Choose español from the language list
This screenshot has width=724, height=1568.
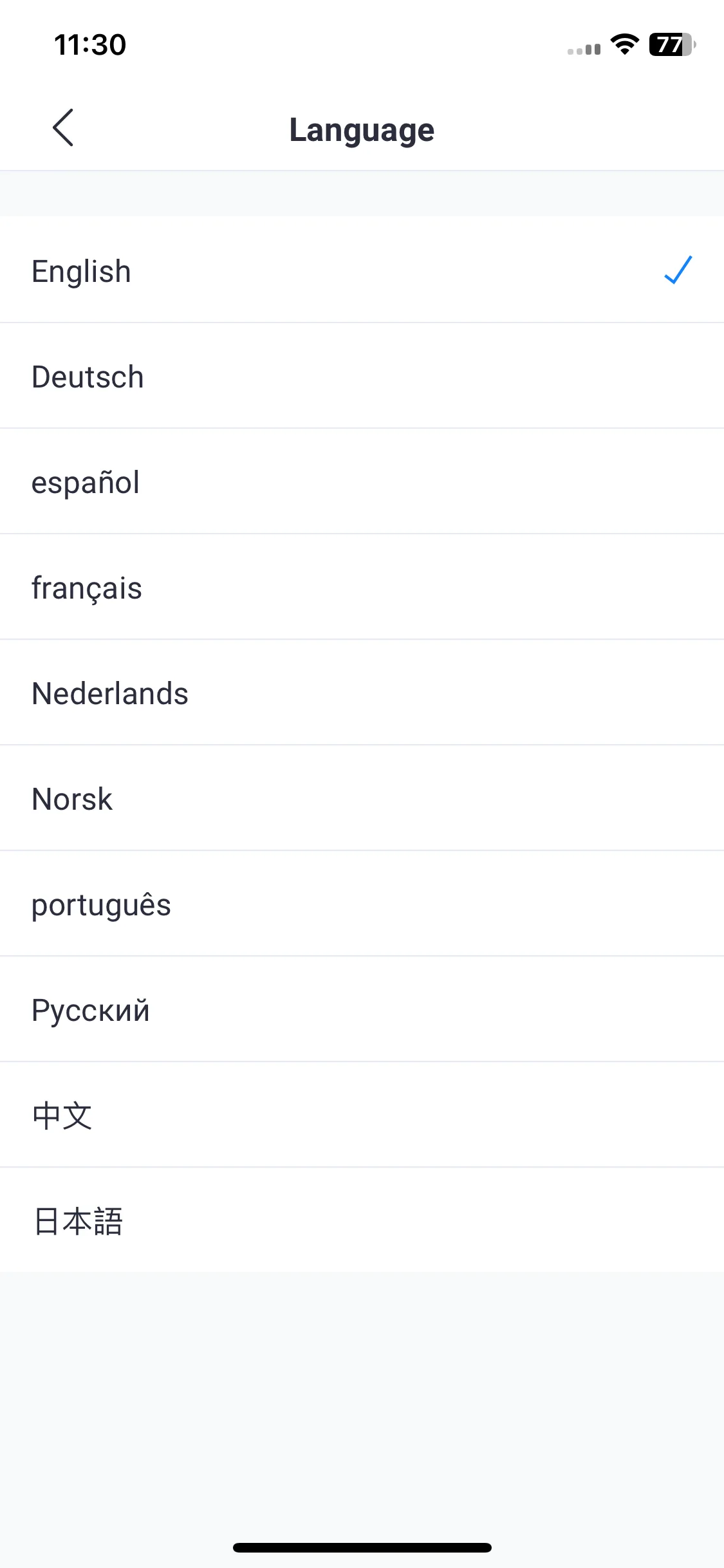coord(362,481)
